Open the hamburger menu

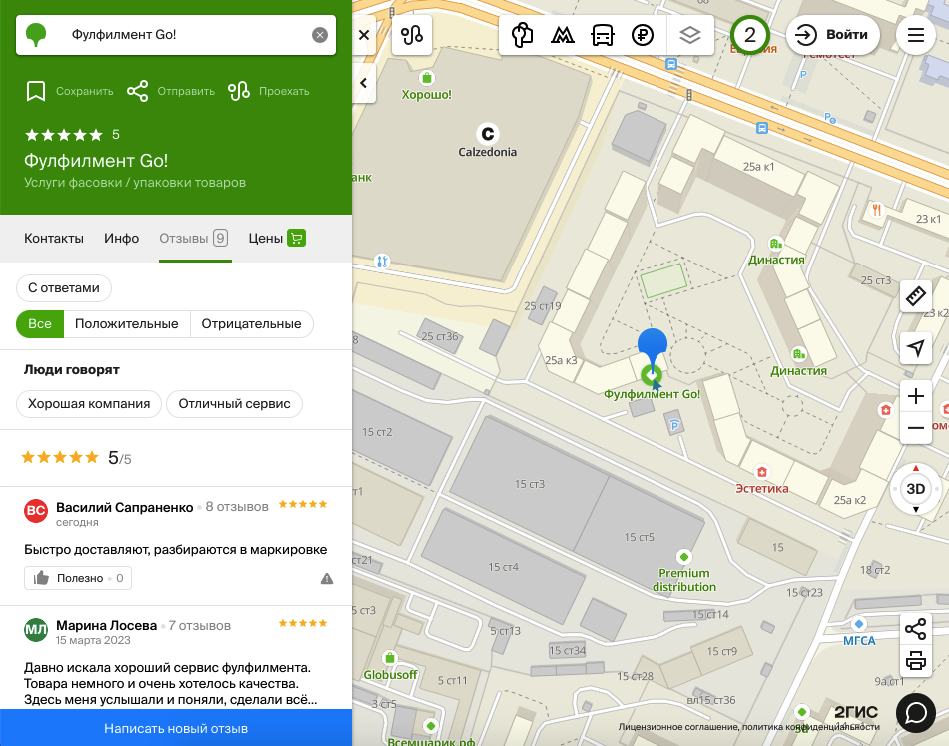tap(916, 35)
